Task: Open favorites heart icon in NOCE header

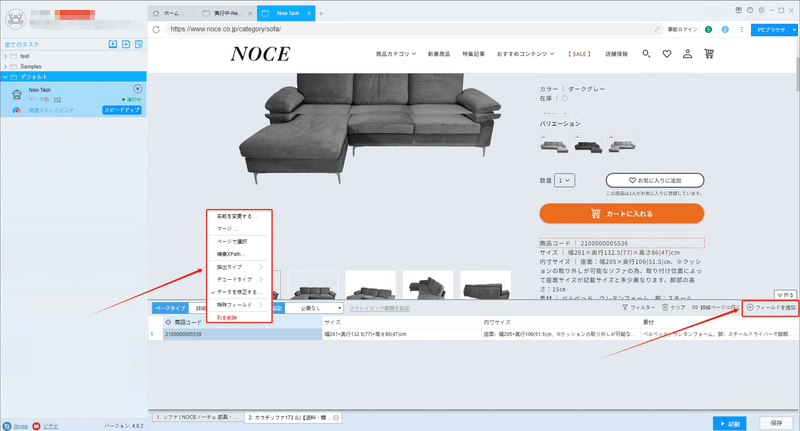Action: [x=667, y=54]
